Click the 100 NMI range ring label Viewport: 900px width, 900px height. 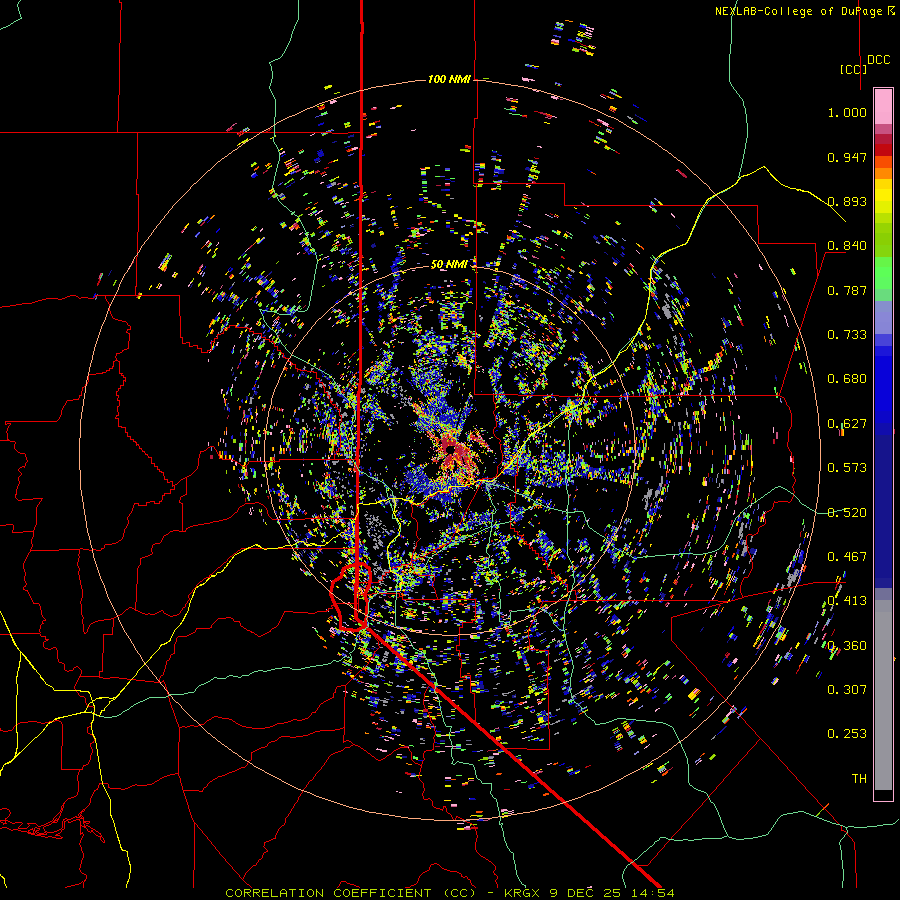[x=449, y=79]
